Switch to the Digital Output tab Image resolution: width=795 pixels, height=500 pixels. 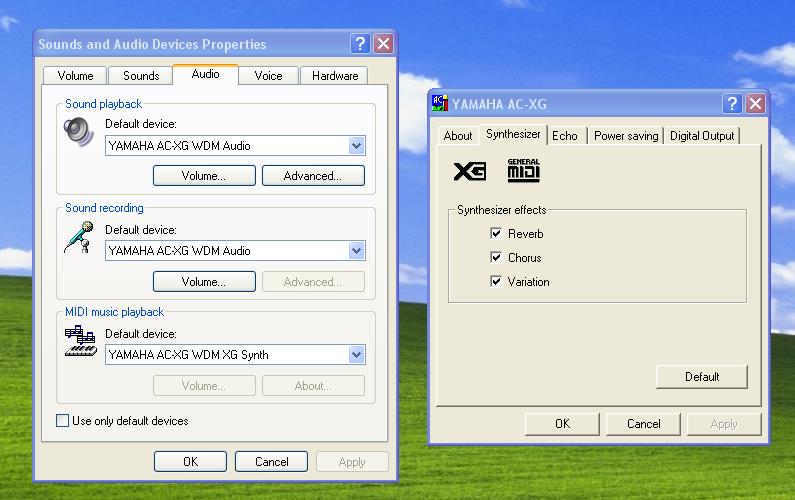pyautogui.click(x=702, y=135)
